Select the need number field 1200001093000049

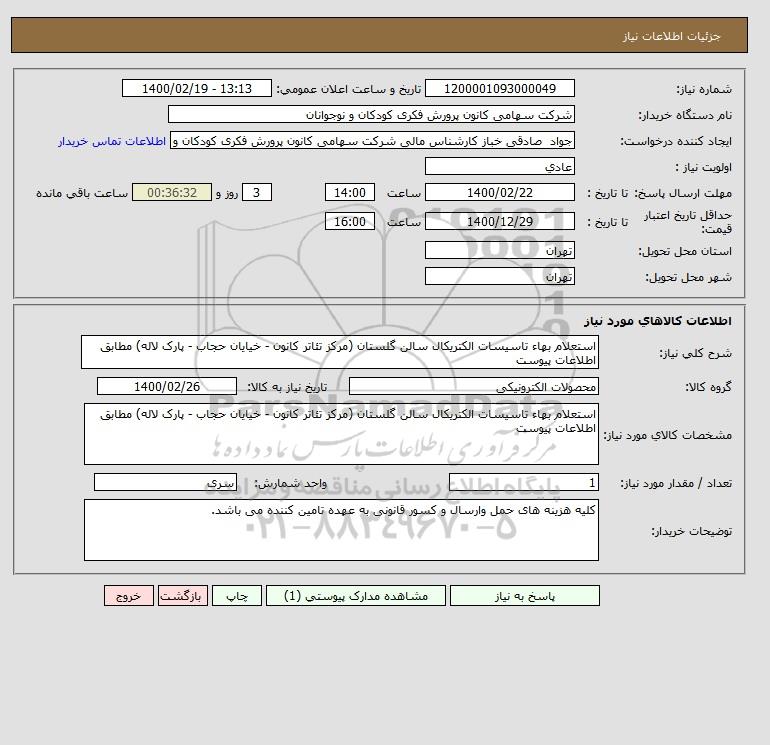tap(499, 88)
